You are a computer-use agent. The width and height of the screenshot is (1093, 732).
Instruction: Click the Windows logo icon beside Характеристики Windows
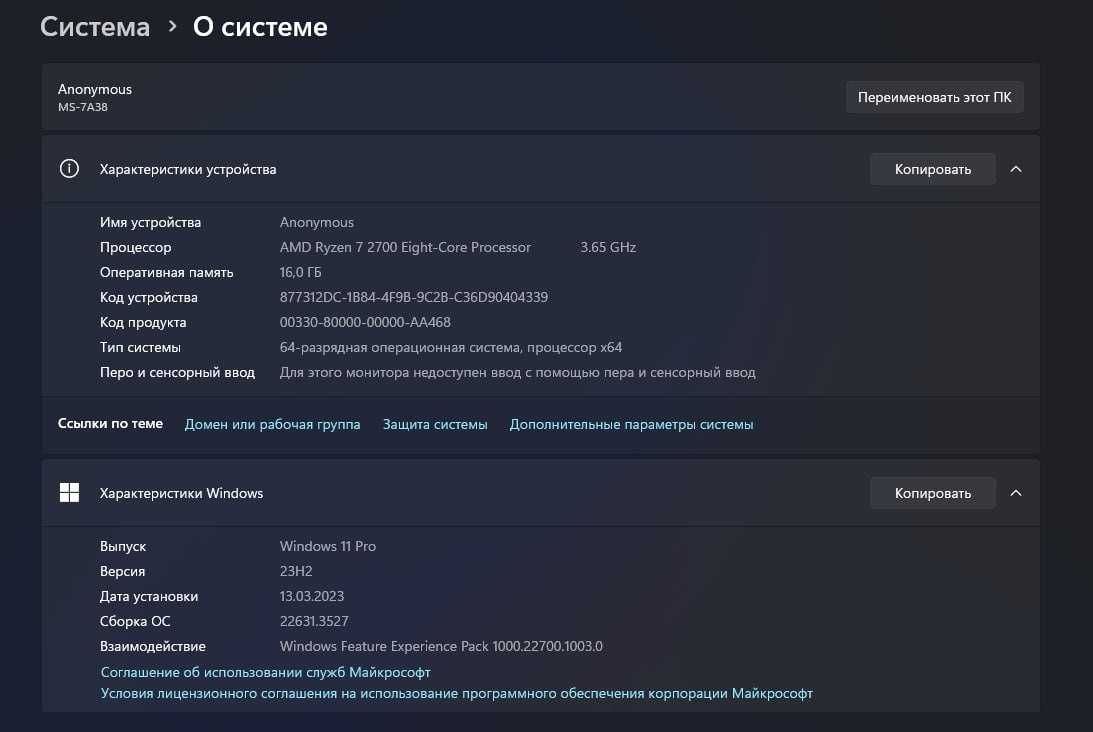click(69, 493)
